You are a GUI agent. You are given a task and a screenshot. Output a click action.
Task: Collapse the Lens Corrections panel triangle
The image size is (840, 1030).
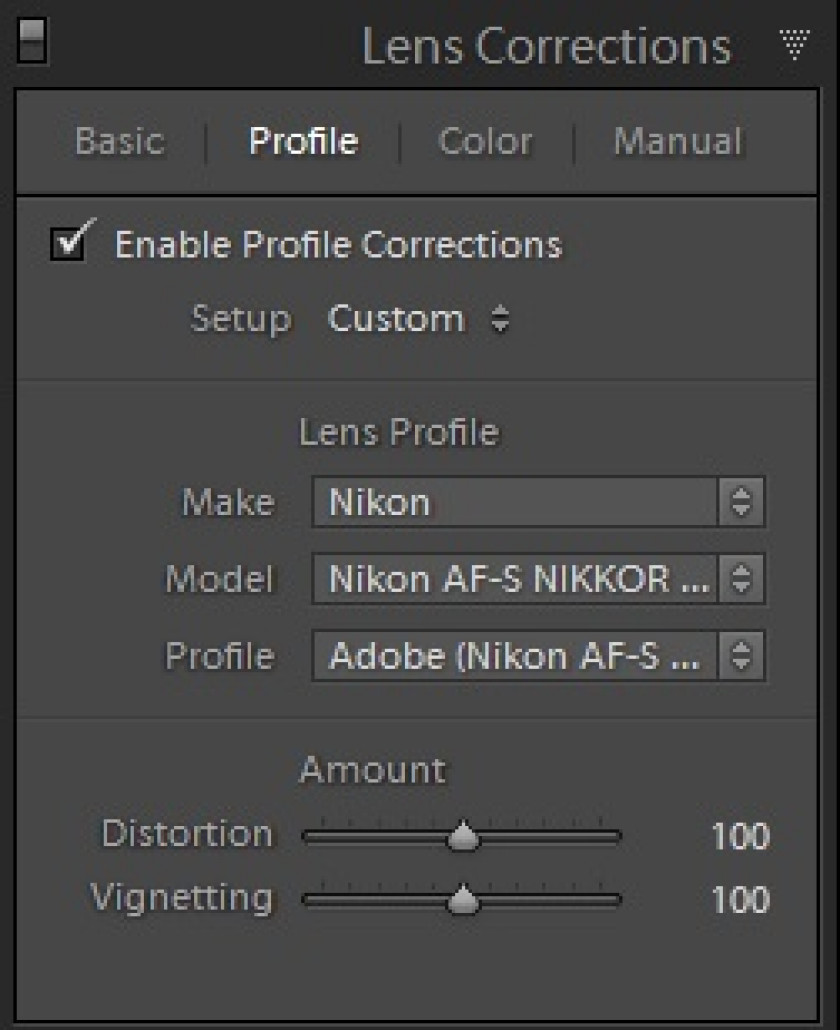794,44
